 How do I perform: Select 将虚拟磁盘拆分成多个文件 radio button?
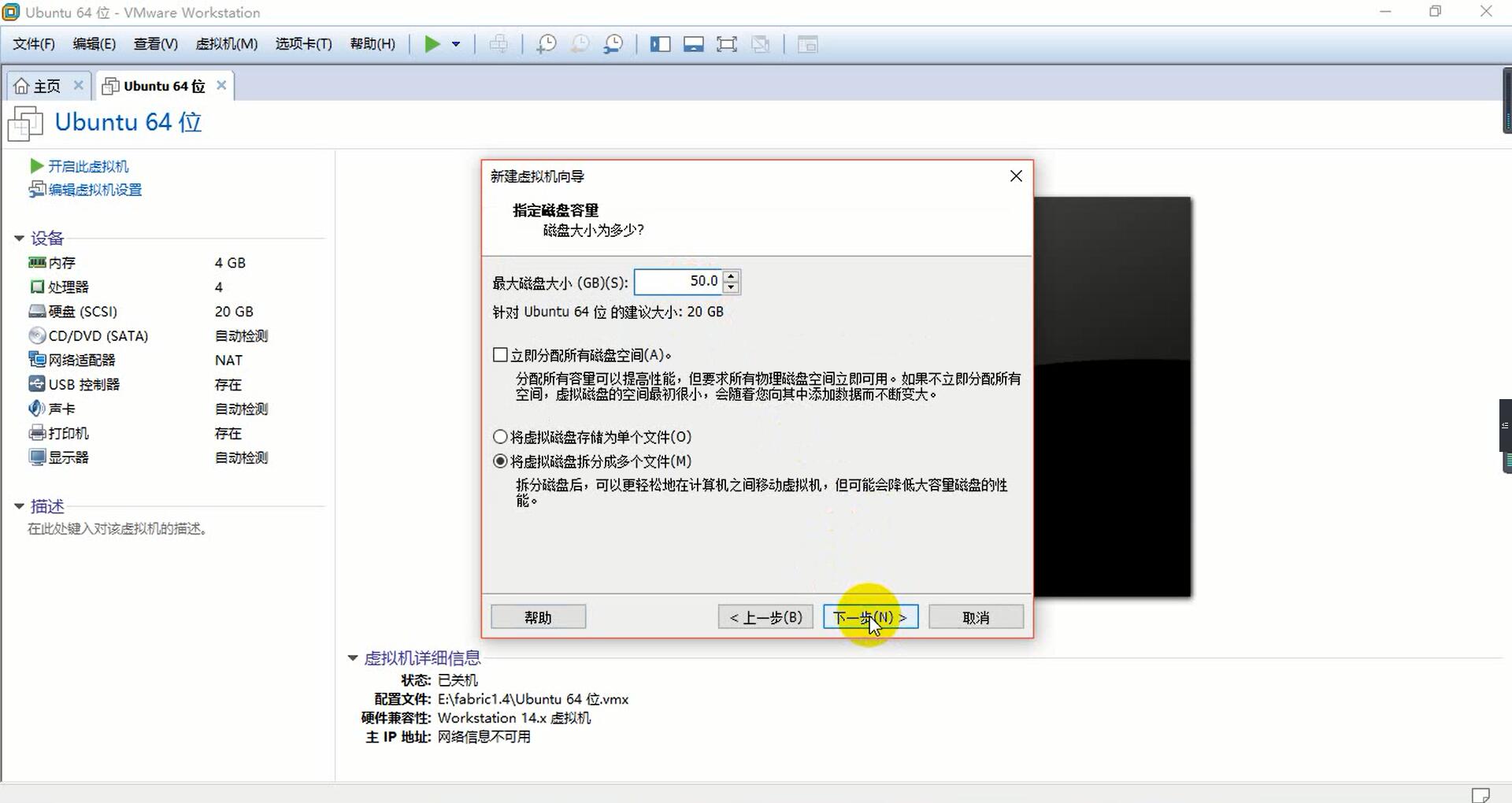[500, 461]
